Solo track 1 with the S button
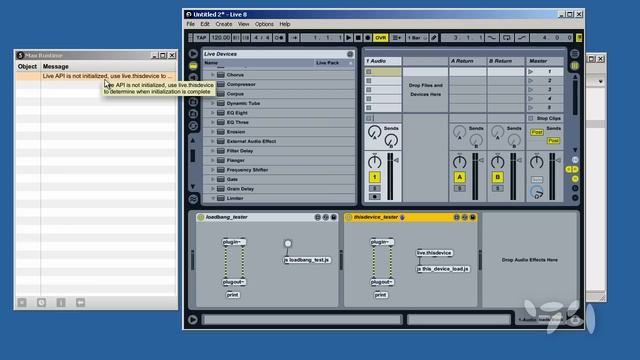 point(375,188)
